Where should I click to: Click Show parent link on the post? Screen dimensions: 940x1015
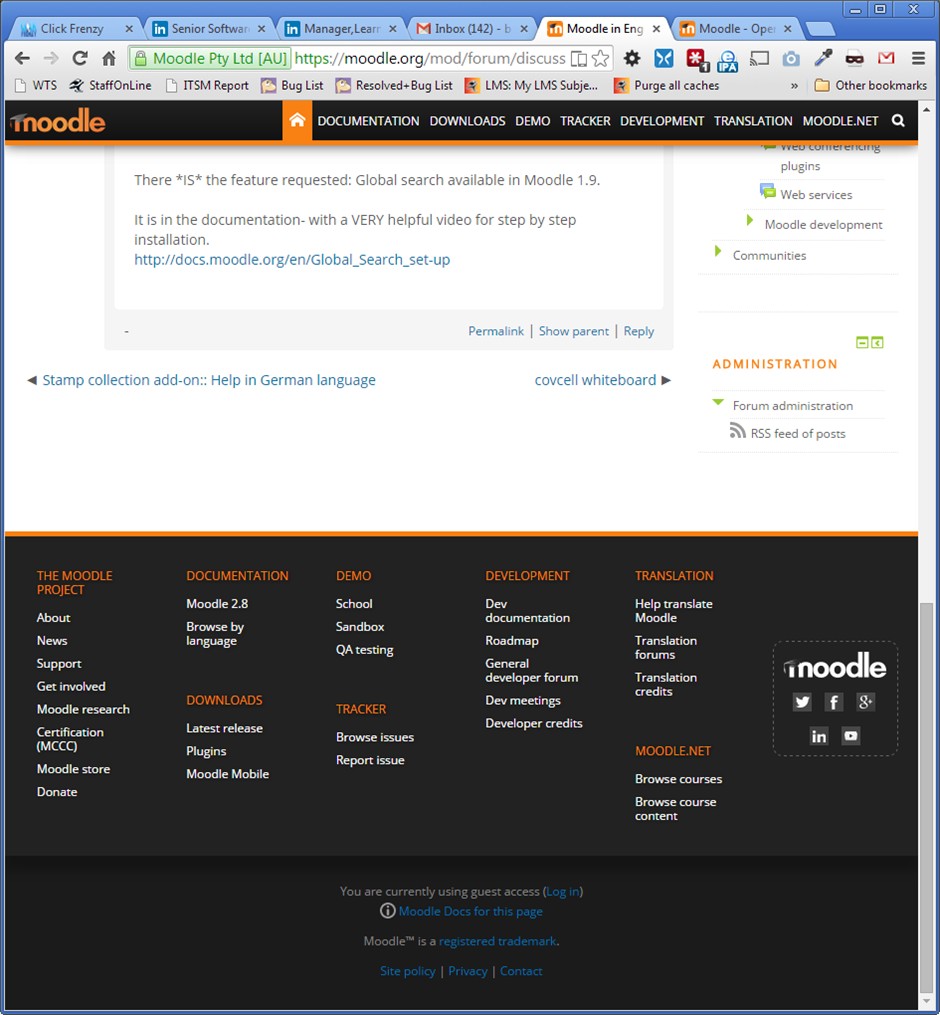[x=574, y=331]
